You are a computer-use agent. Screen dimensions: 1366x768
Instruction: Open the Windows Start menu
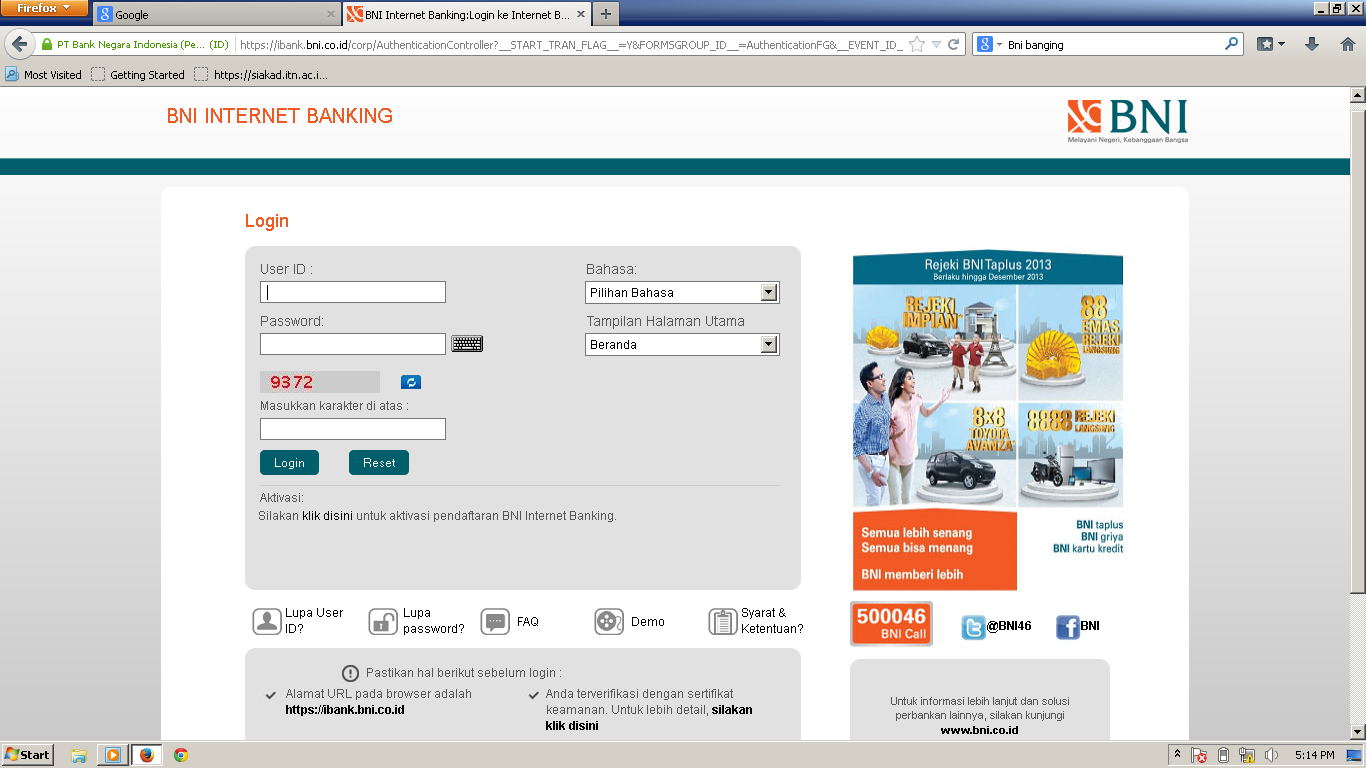(28, 755)
